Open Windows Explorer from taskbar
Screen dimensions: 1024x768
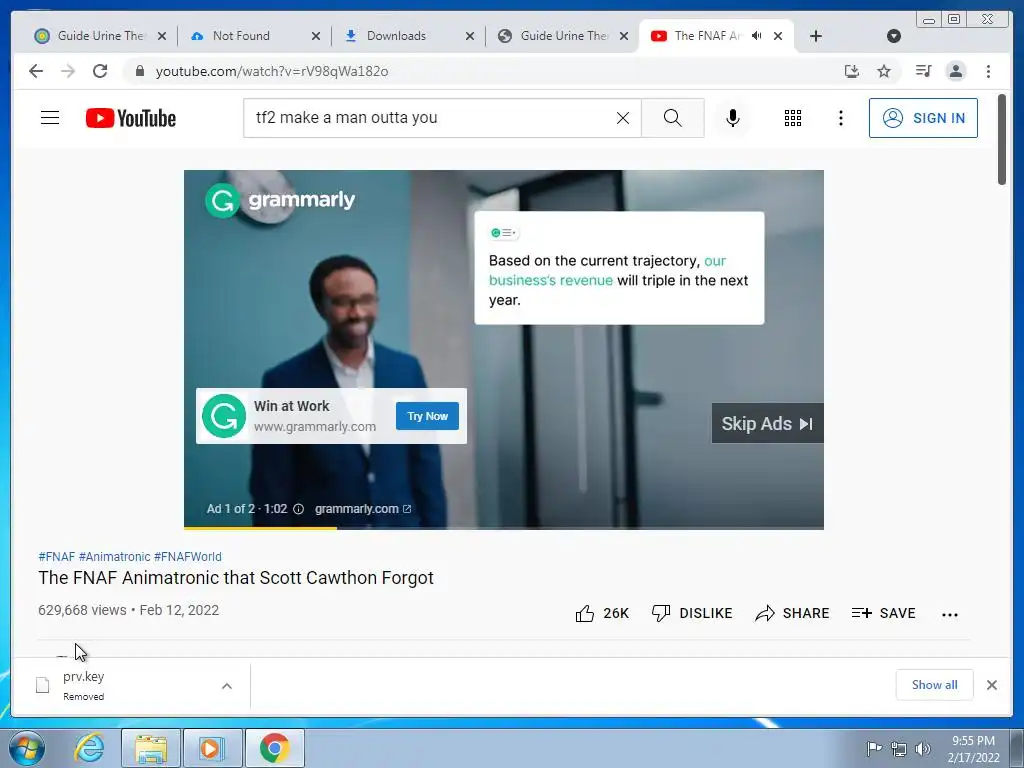(151, 748)
